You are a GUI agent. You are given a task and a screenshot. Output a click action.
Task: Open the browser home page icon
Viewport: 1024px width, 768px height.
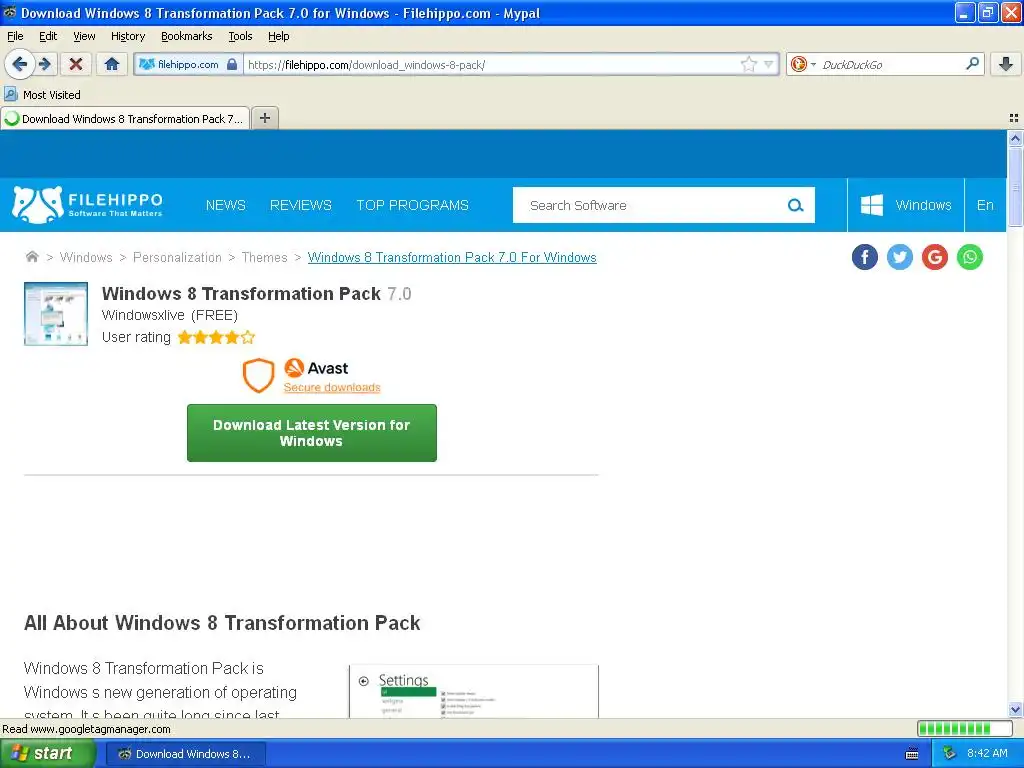(112, 64)
